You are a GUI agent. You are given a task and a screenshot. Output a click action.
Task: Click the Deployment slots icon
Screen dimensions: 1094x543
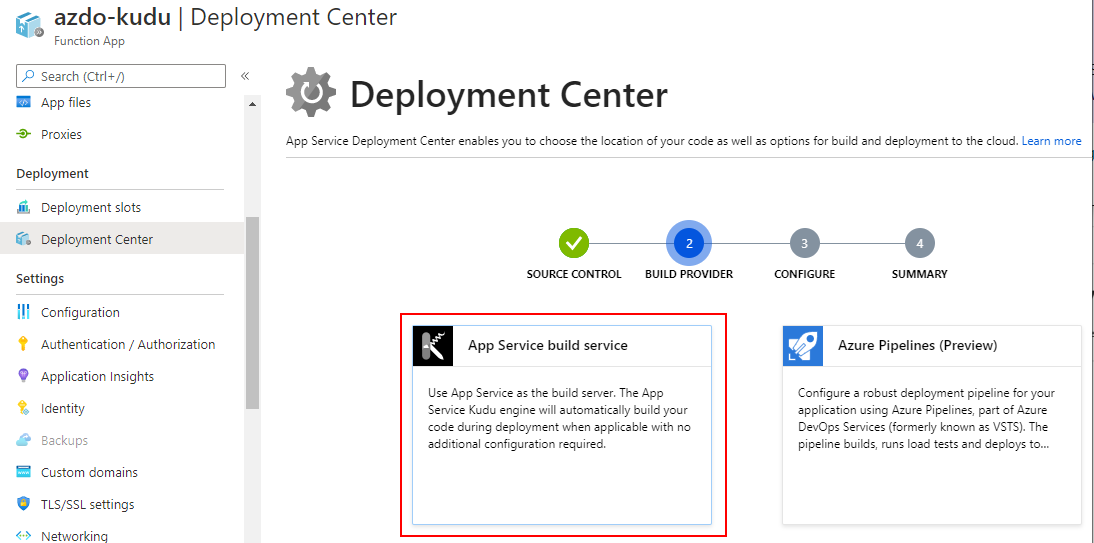point(24,207)
